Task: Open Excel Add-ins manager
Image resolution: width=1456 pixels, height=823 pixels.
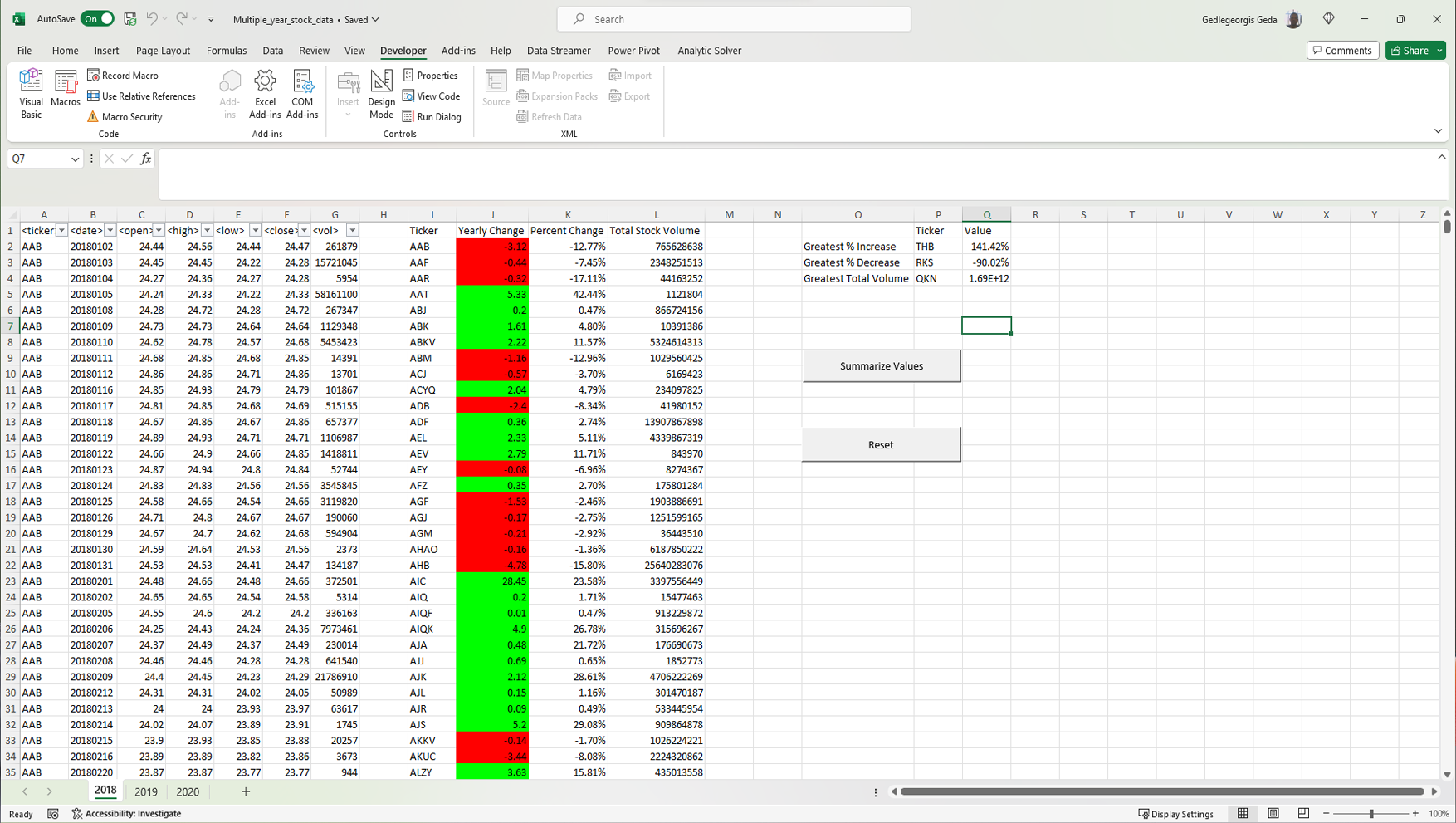Action: click(x=265, y=93)
